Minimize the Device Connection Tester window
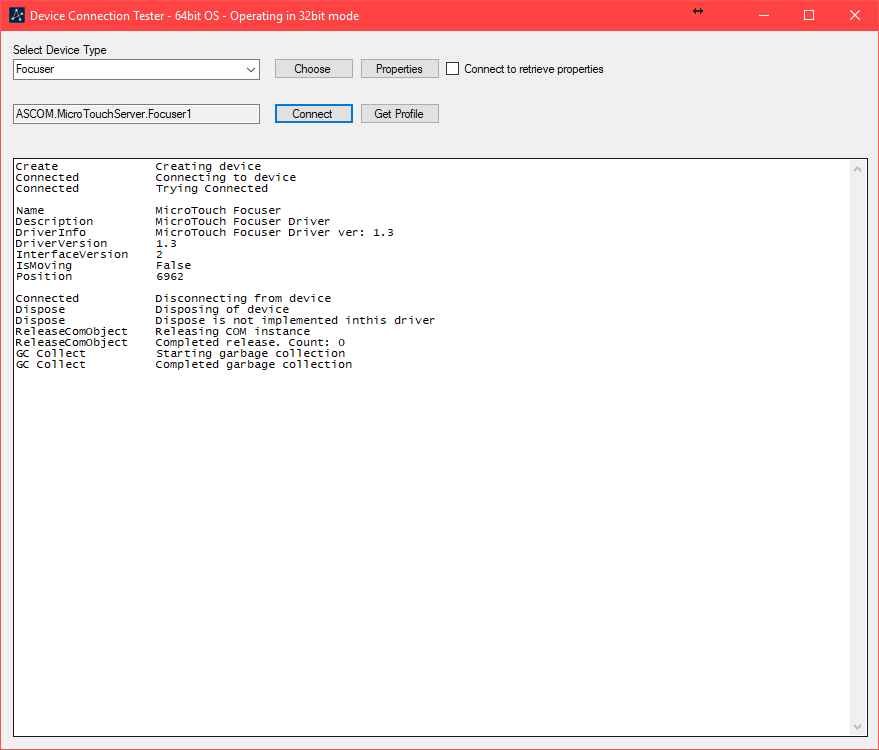This screenshot has height=750, width=879. 764,15
